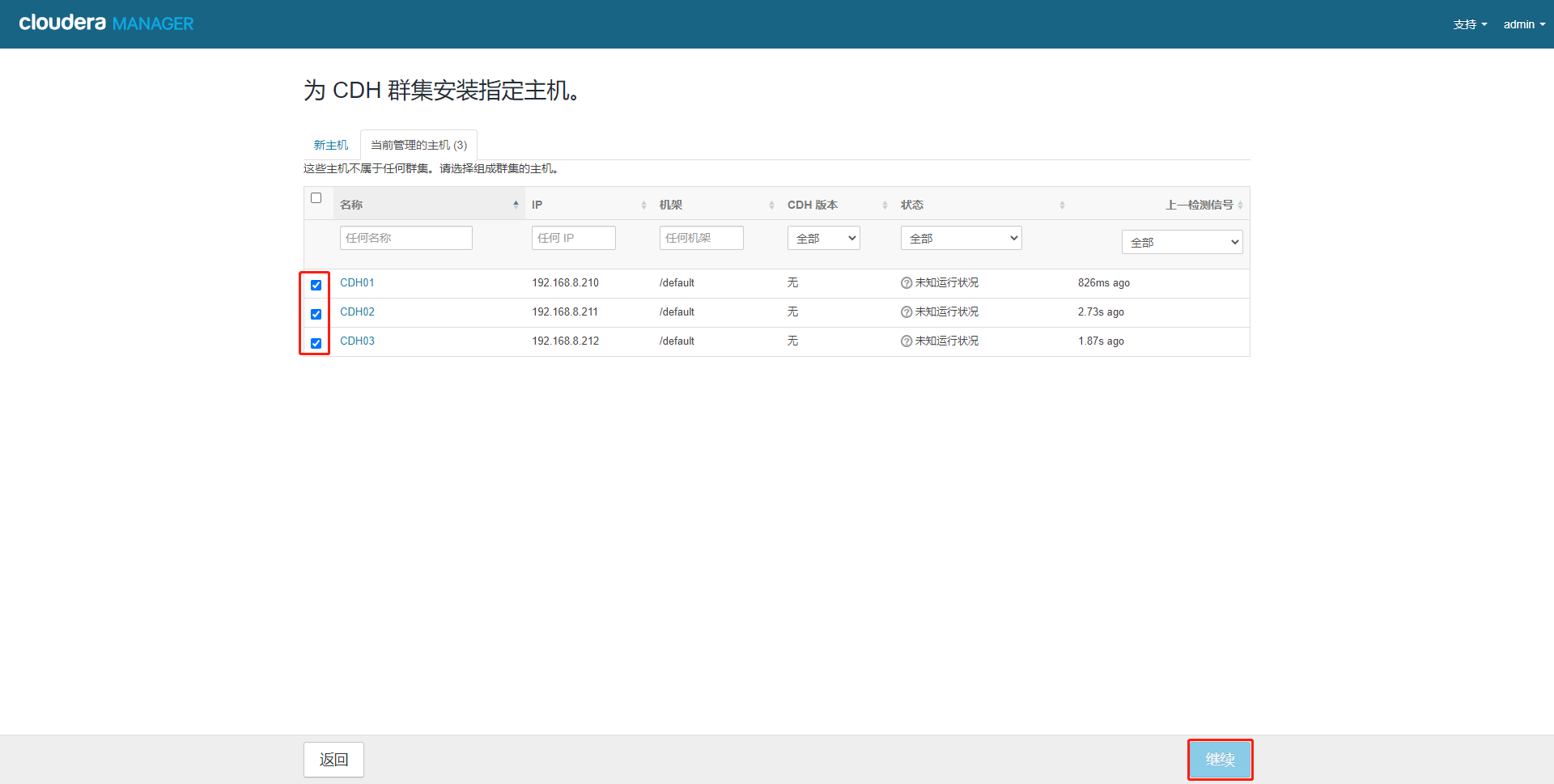Sort by the 上一检测信号 column arrow

[1240, 205]
